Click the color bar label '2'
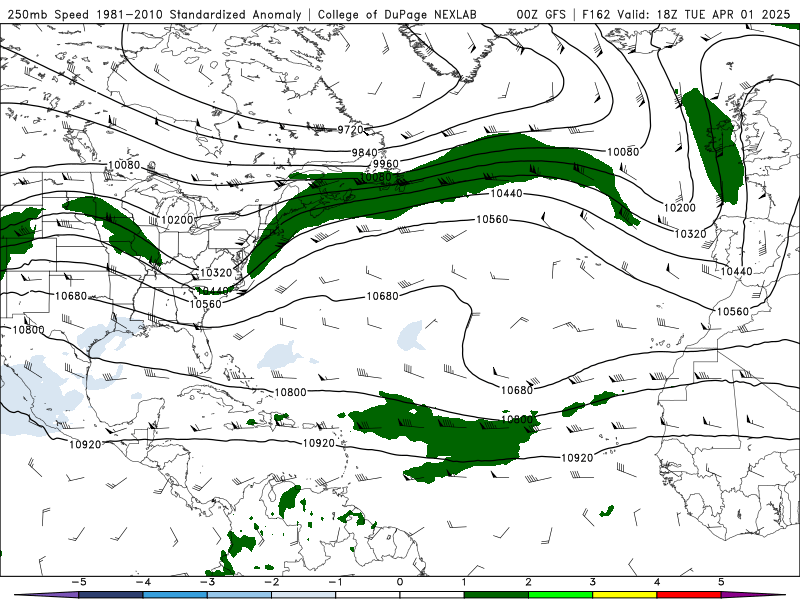Screen dimensions: 800x600 point(528,582)
